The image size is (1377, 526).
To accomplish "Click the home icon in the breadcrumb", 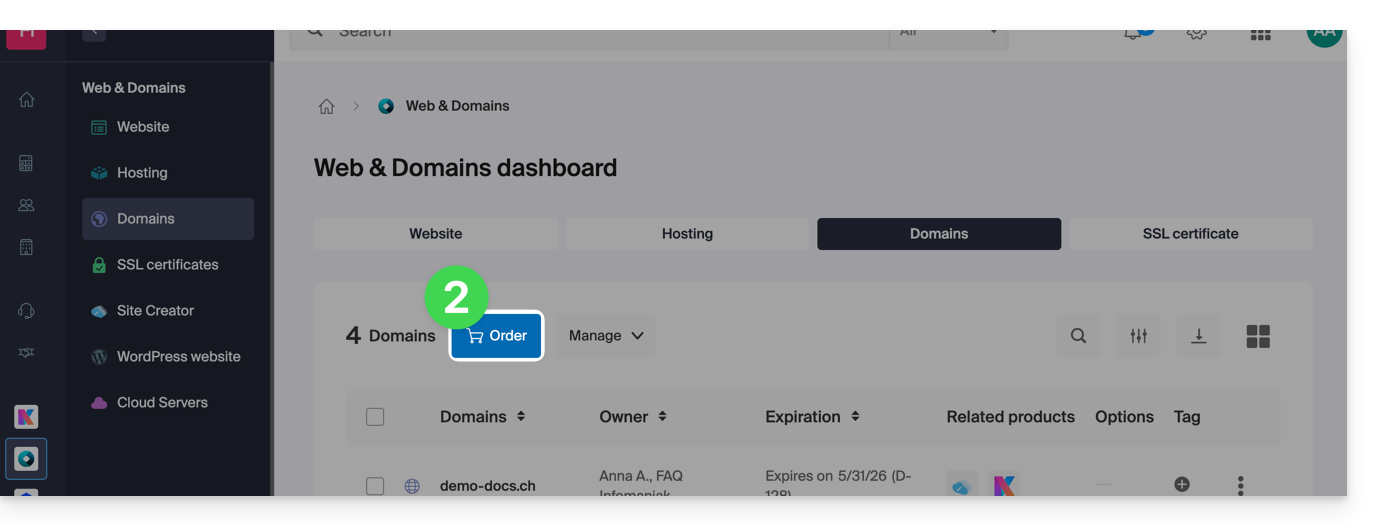I will pos(326,106).
